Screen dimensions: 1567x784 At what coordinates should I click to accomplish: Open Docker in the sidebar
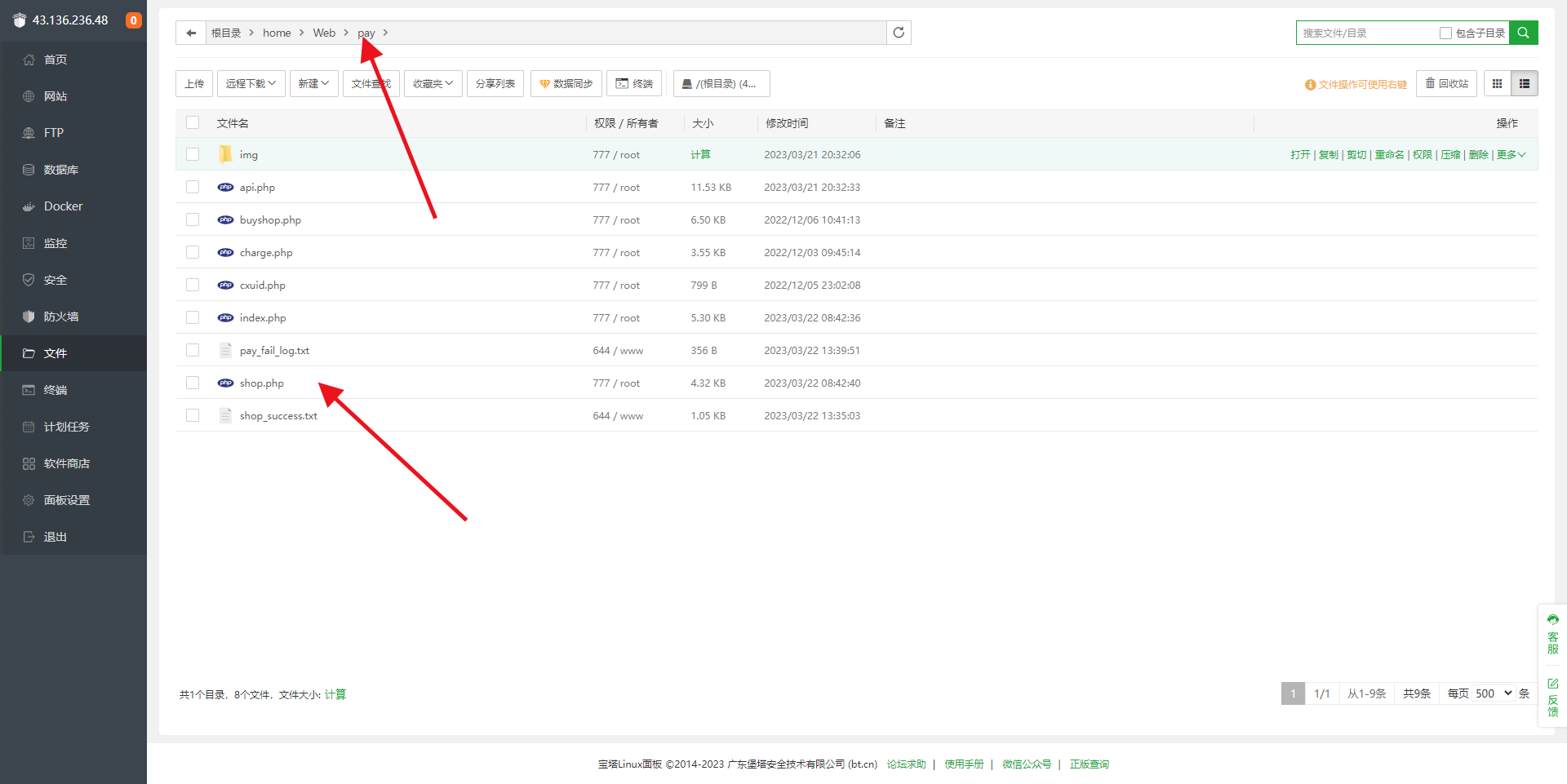(x=63, y=206)
